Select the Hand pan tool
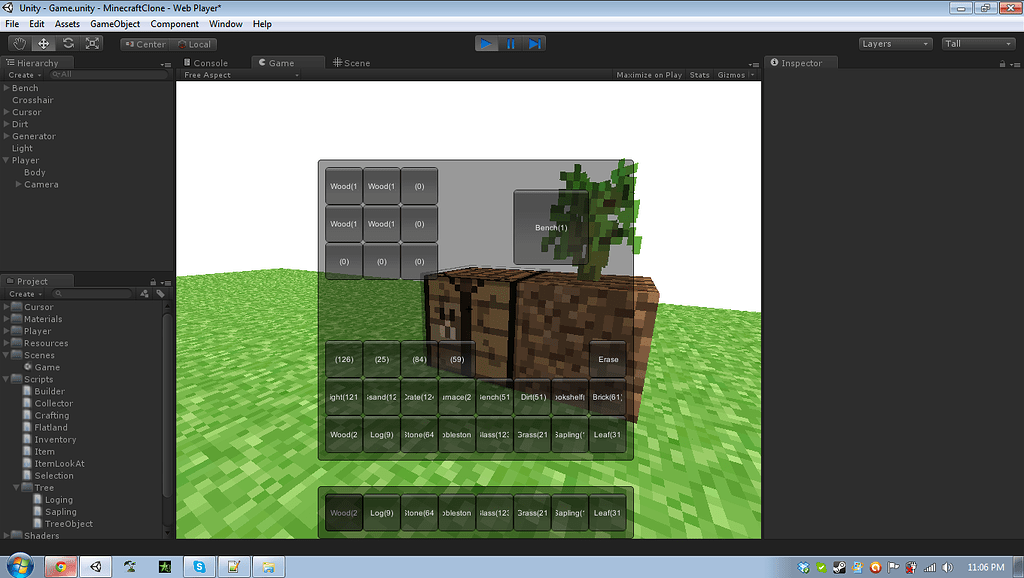 [x=17, y=43]
